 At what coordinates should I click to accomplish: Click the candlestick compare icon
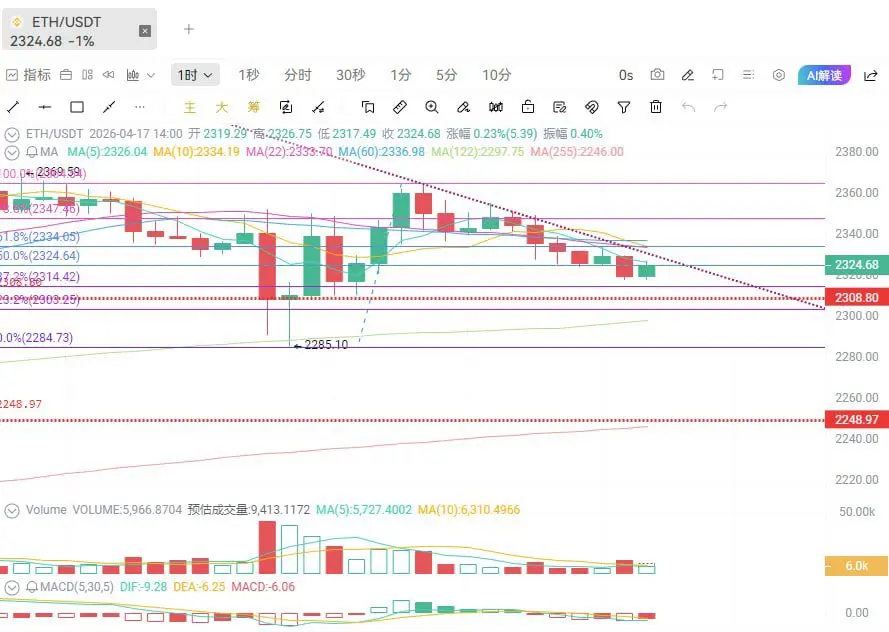(496, 107)
